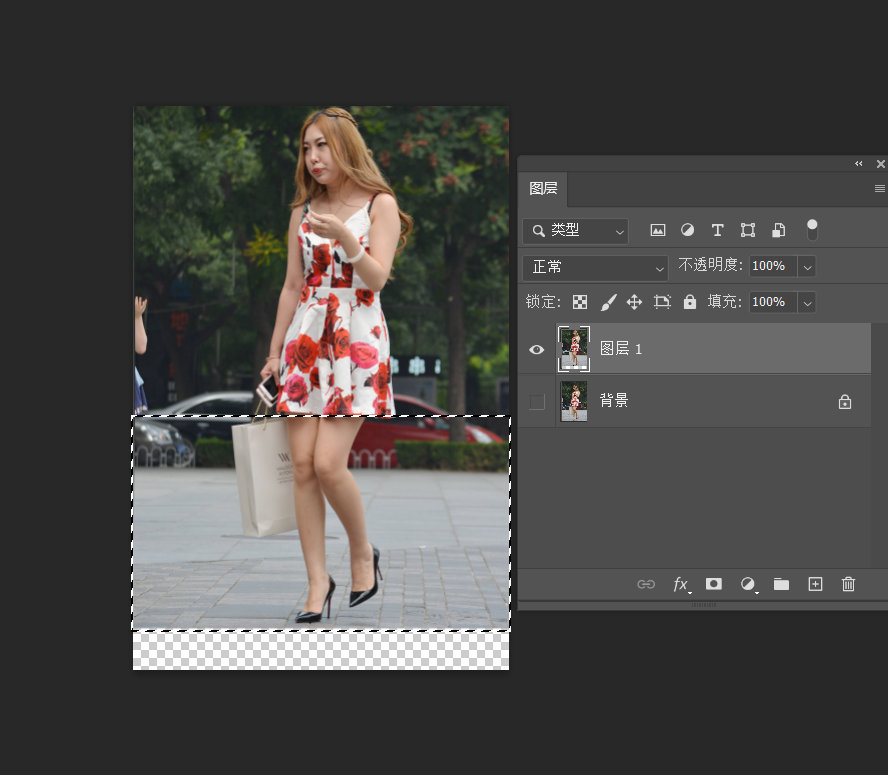
Task: Click the adjustment layer filter icon
Action: [687, 230]
